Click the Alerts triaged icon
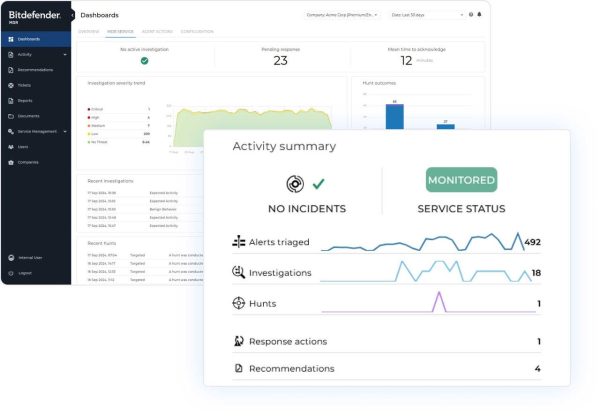This screenshot has width=600, height=416. [239, 242]
